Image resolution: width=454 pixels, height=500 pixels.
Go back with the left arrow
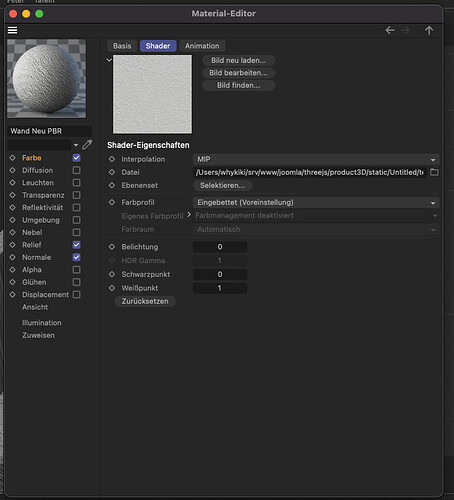(x=390, y=30)
